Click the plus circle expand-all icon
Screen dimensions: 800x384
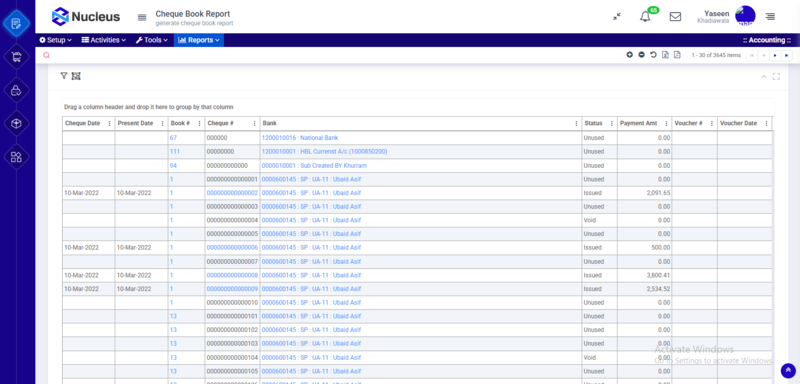point(630,55)
